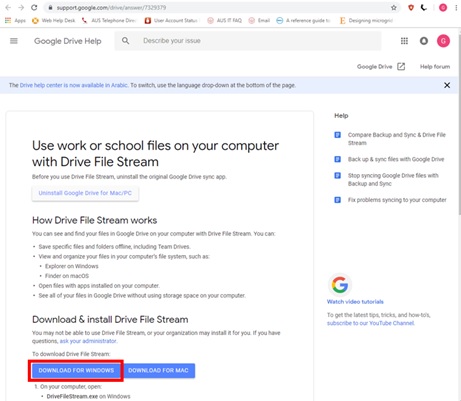Image resolution: width=461 pixels, height=401 pixels.
Task: Open the Google apps grid
Action: (404, 41)
